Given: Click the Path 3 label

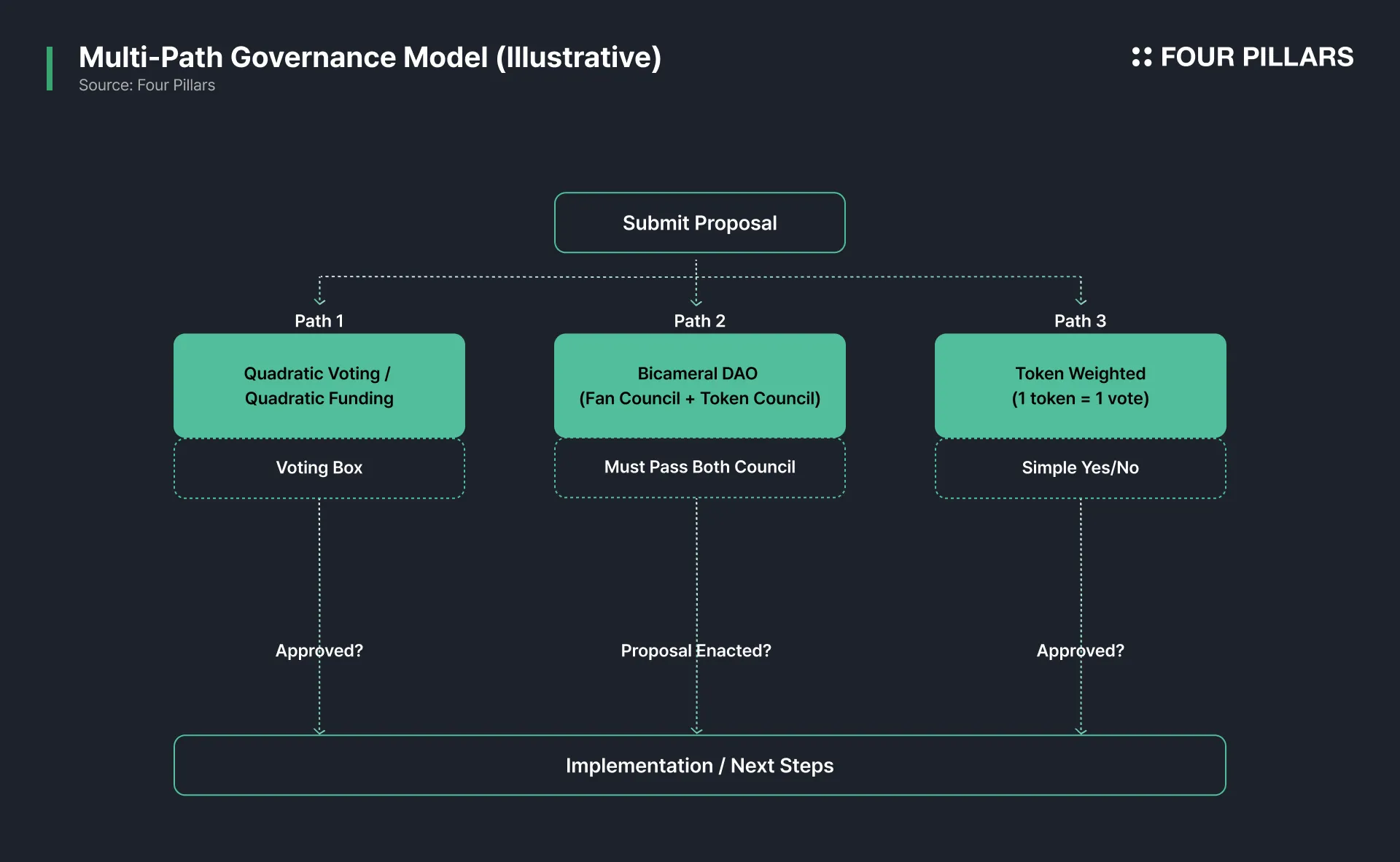Looking at the screenshot, I should tap(1080, 321).
